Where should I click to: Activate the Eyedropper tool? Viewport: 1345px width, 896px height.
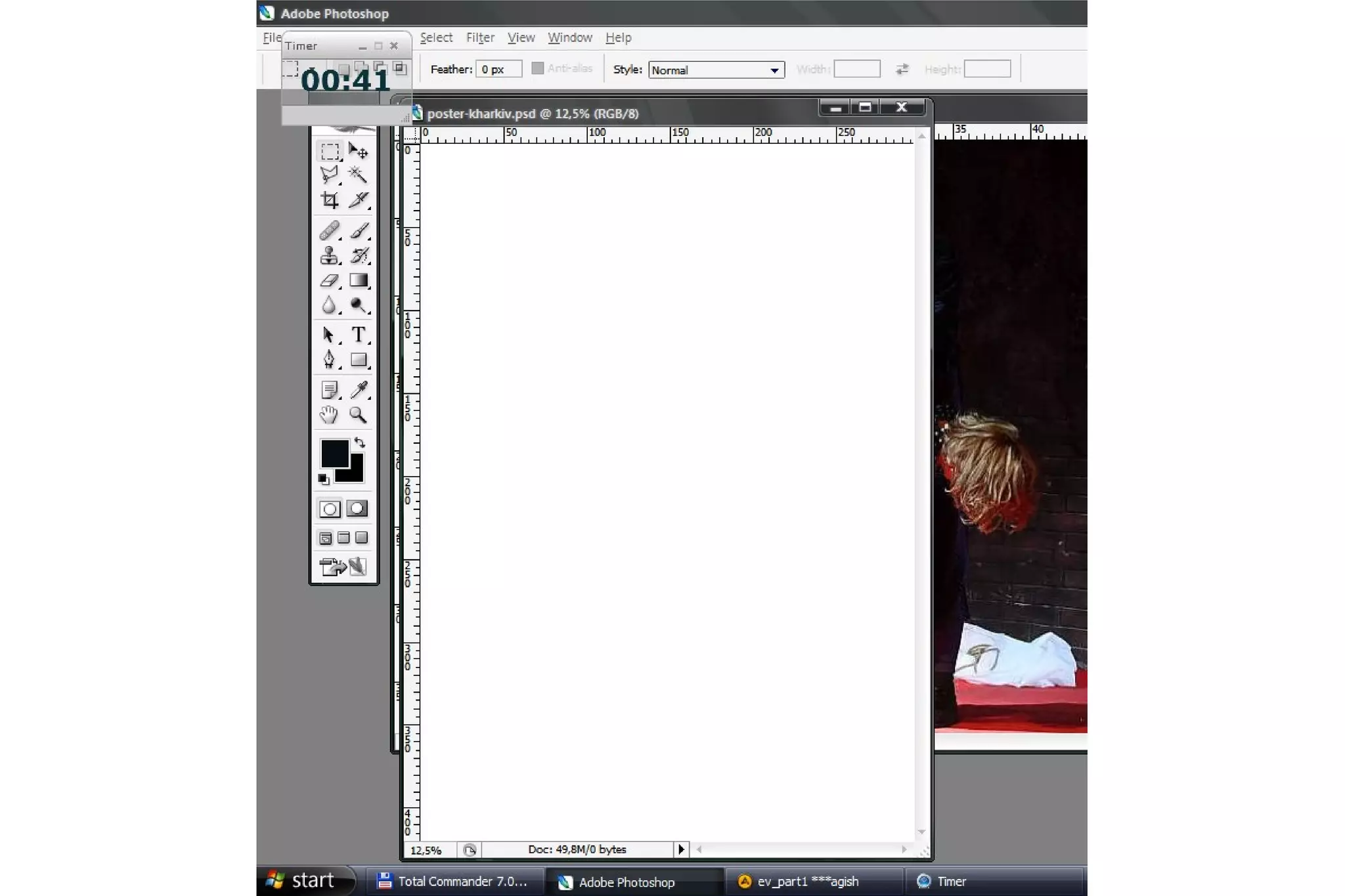(x=359, y=390)
